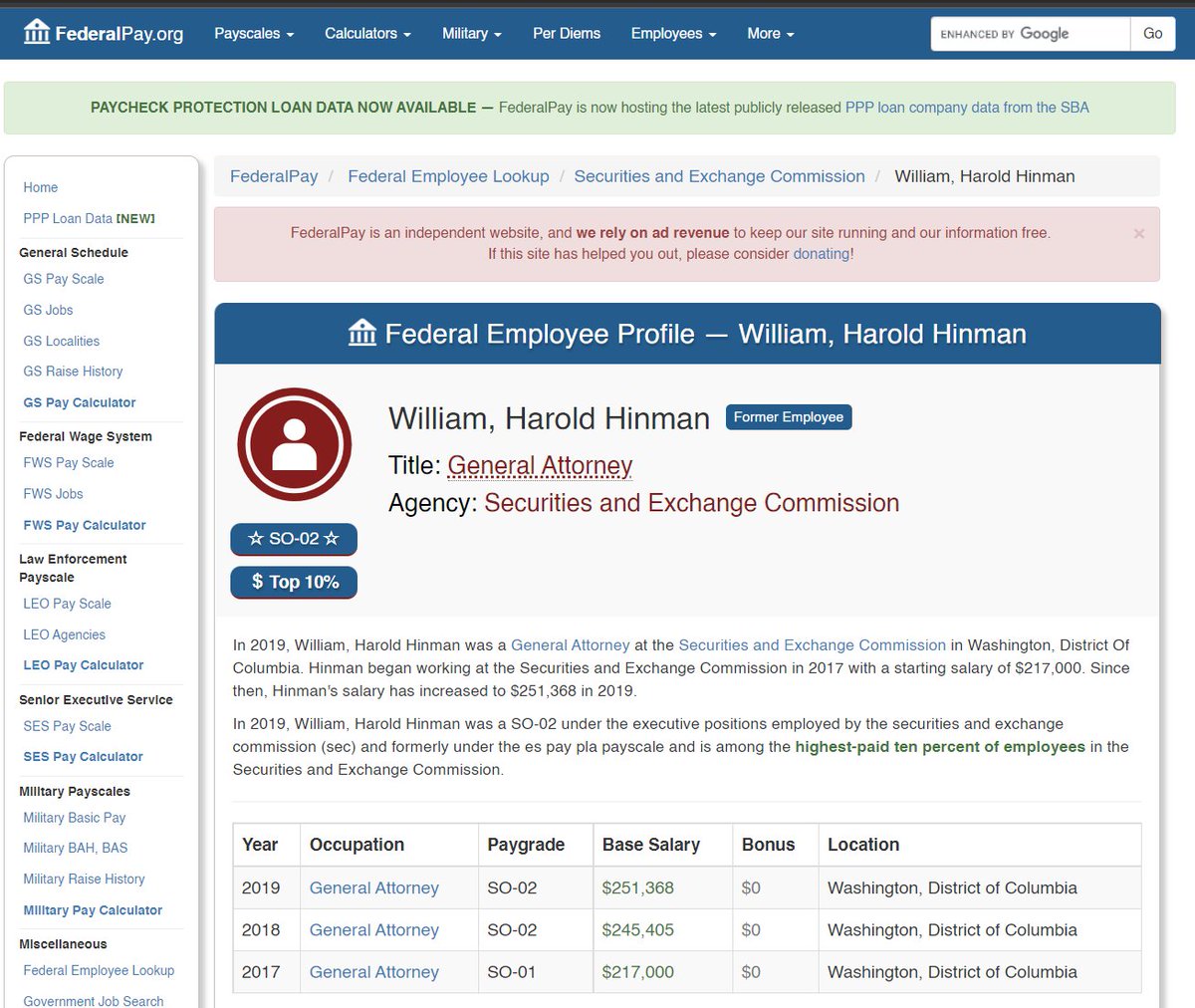Open LEO Agencies sidebar link
Screen dimensions: 1195x1008
pos(64,634)
